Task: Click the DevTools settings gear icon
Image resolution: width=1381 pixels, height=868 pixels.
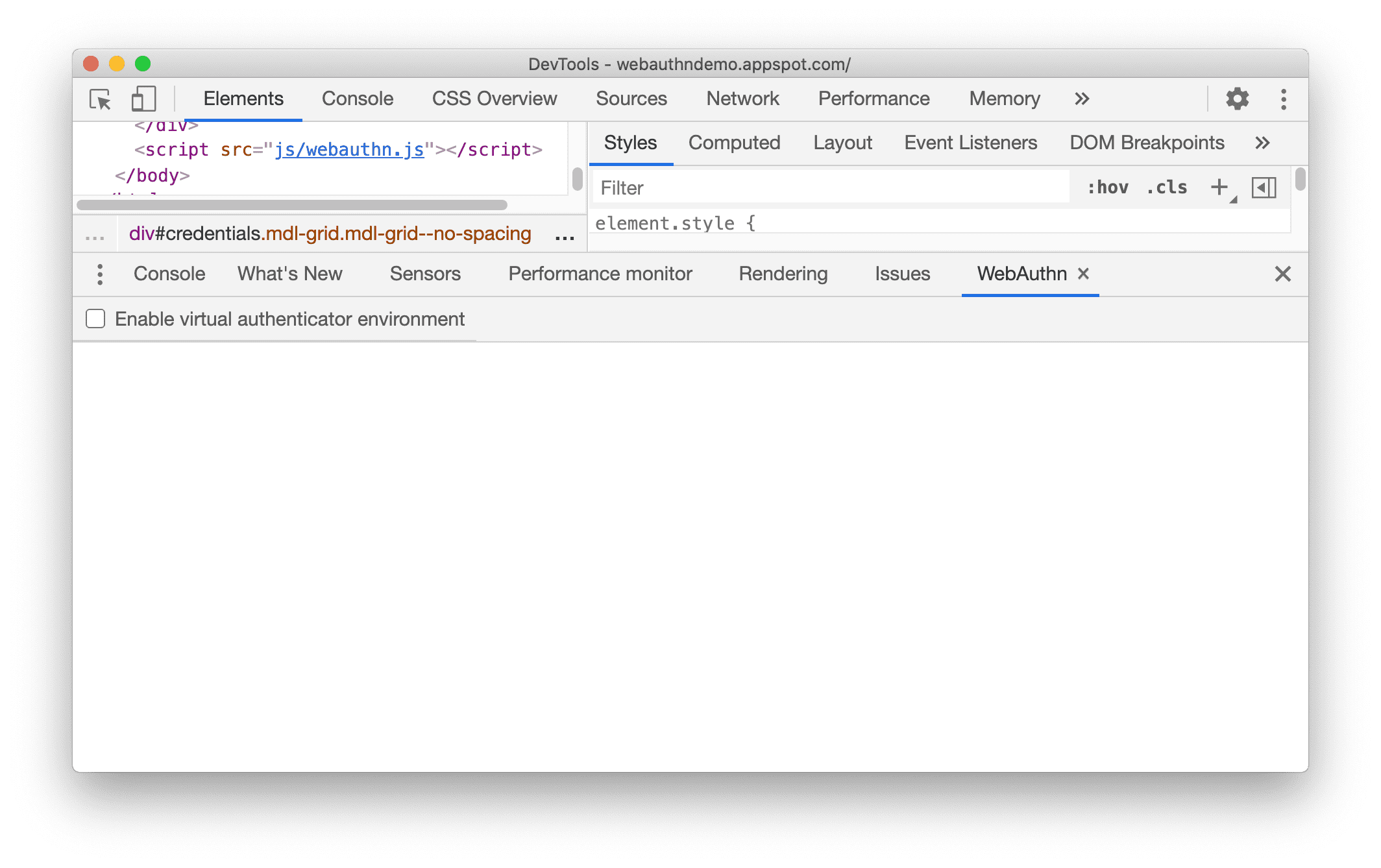Action: [1237, 98]
